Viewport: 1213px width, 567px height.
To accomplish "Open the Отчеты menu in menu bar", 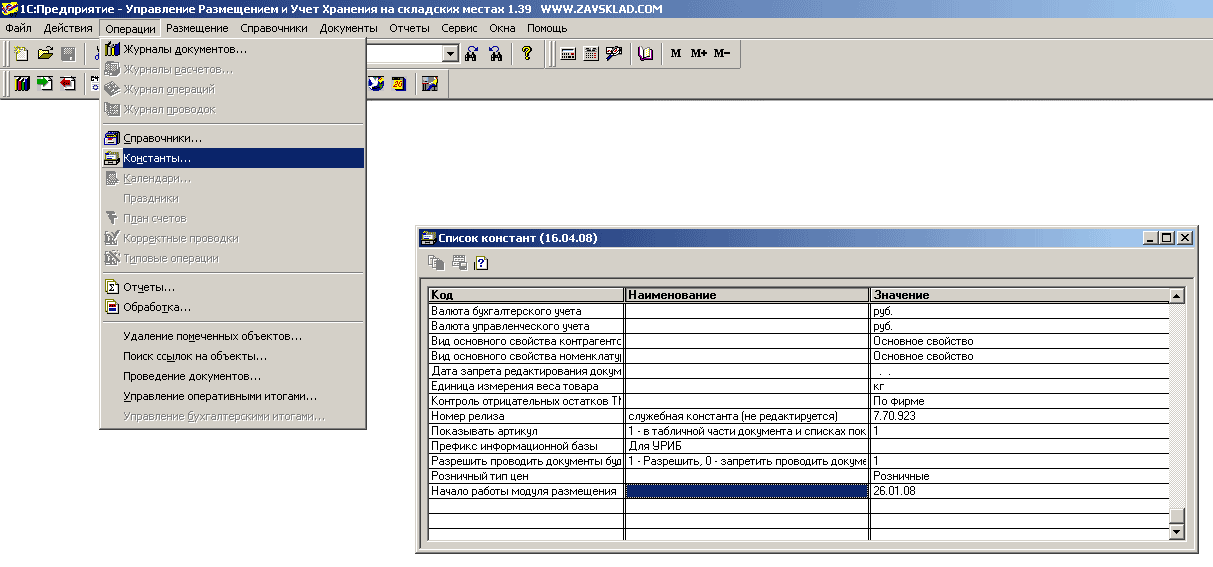I will click(408, 28).
